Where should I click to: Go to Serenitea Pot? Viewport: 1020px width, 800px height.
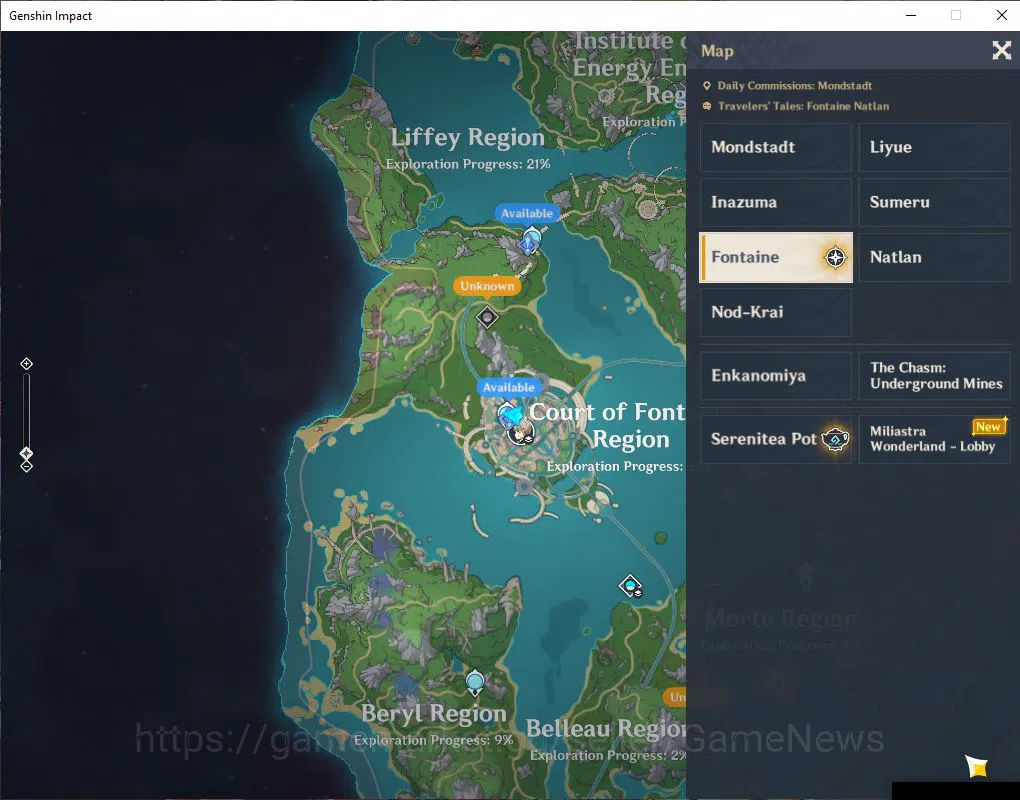tap(775, 439)
